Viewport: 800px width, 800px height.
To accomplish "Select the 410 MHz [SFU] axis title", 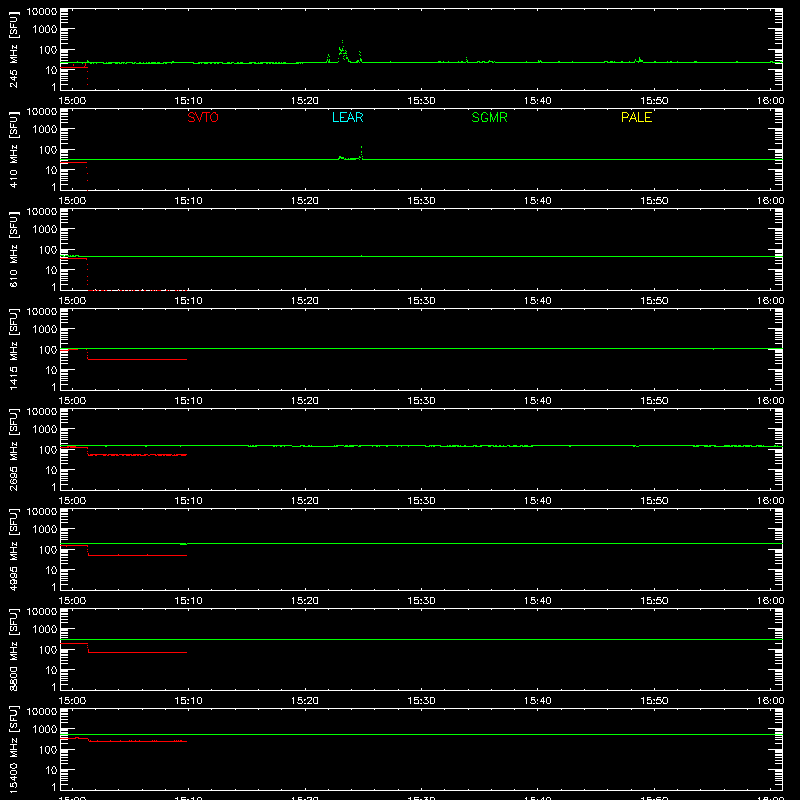I will point(13,149).
